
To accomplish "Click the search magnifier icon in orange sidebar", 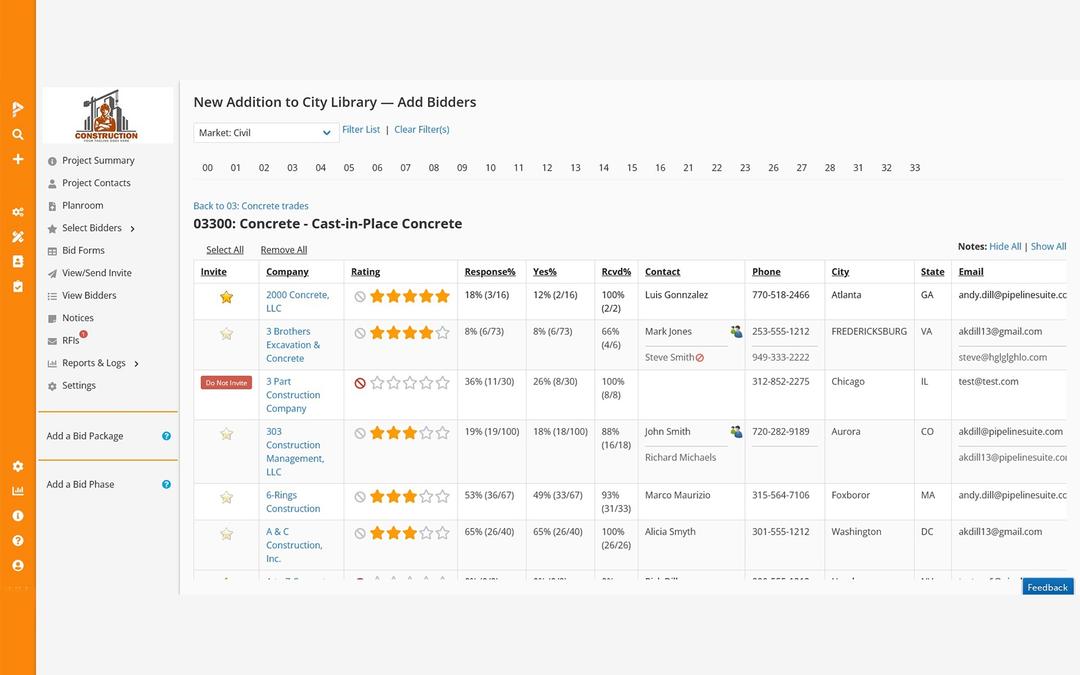I will 18,134.
